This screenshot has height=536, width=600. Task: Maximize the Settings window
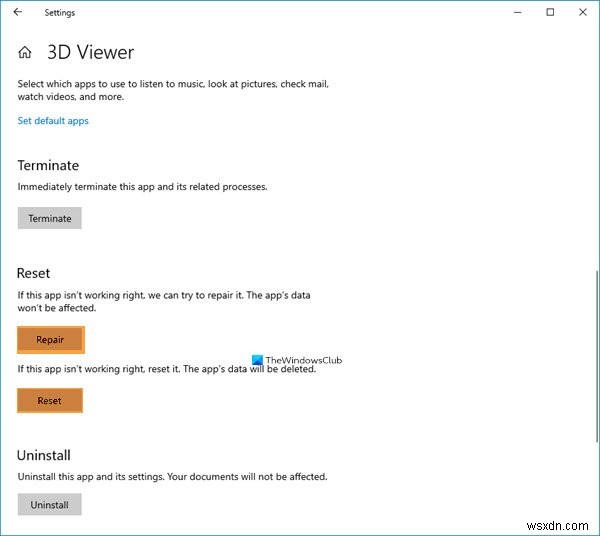(x=550, y=12)
